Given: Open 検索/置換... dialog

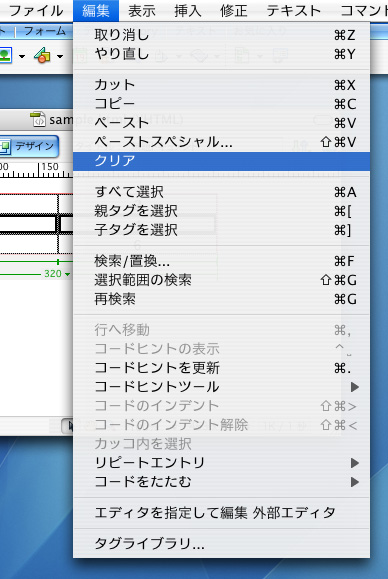Looking at the screenshot, I should [x=222, y=261].
